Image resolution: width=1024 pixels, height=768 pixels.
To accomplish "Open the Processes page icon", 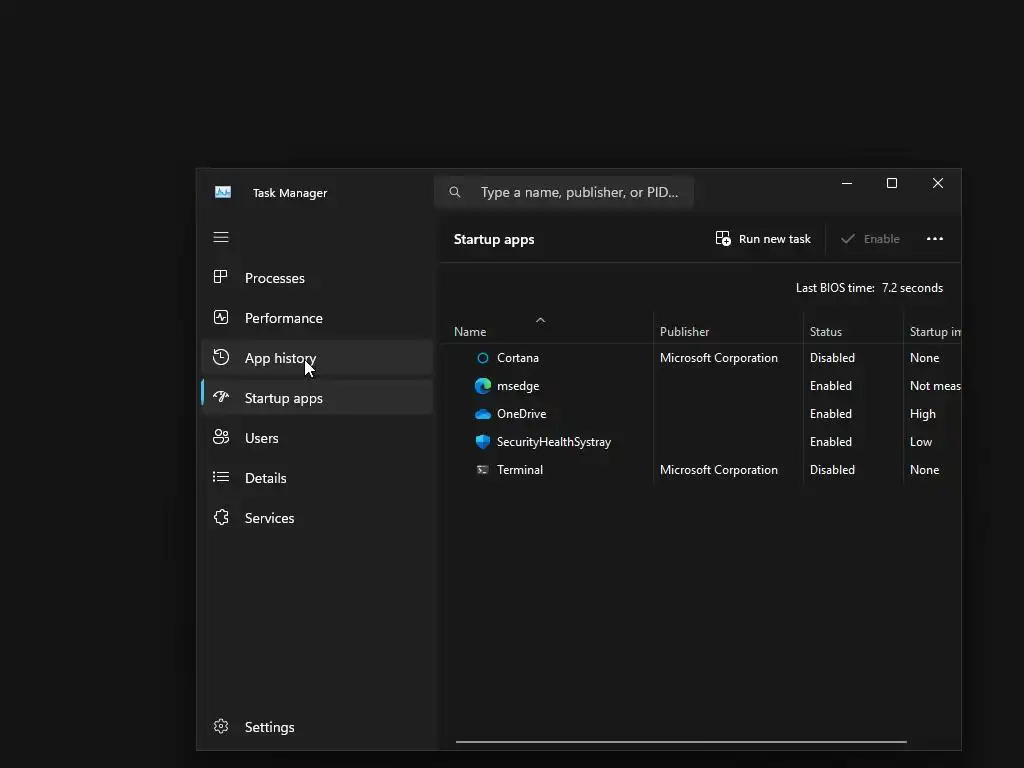I will coord(221,278).
